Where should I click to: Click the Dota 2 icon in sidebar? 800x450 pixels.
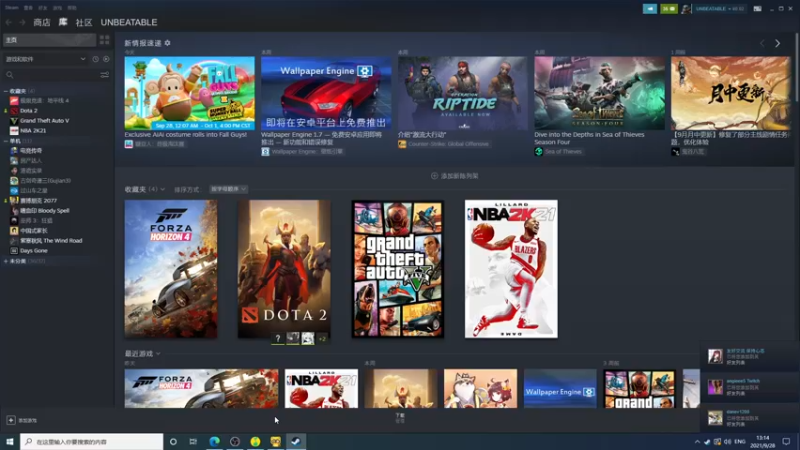click(x=14, y=111)
